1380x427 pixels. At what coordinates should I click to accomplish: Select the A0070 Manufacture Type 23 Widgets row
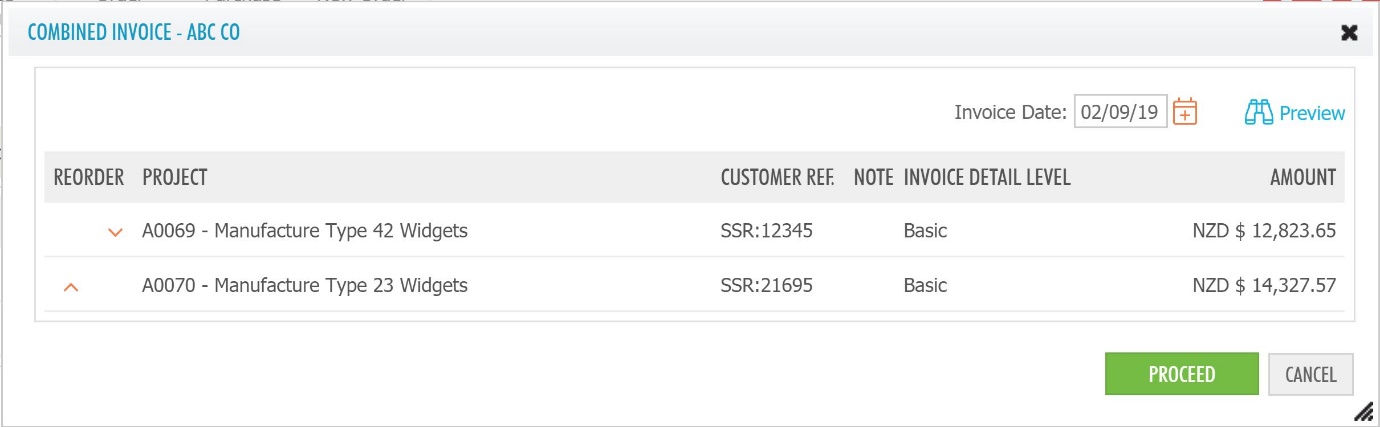coord(694,285)
